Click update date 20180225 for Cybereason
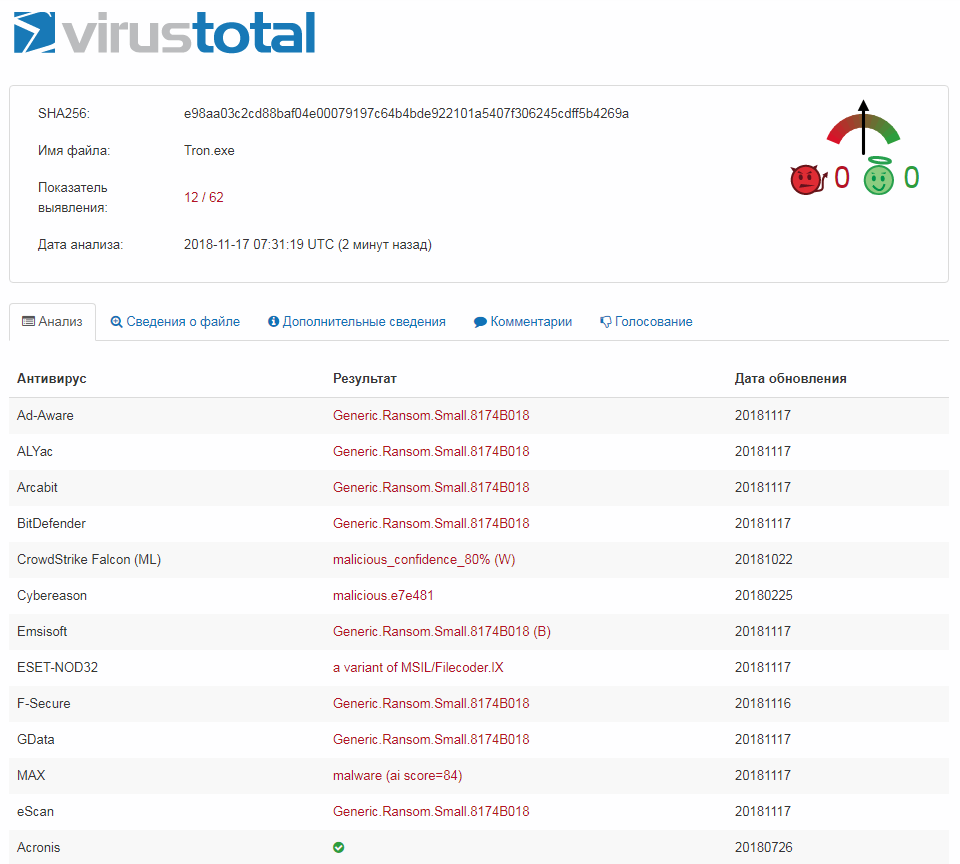This screenshot has width=960, height=864. point(763,596)
